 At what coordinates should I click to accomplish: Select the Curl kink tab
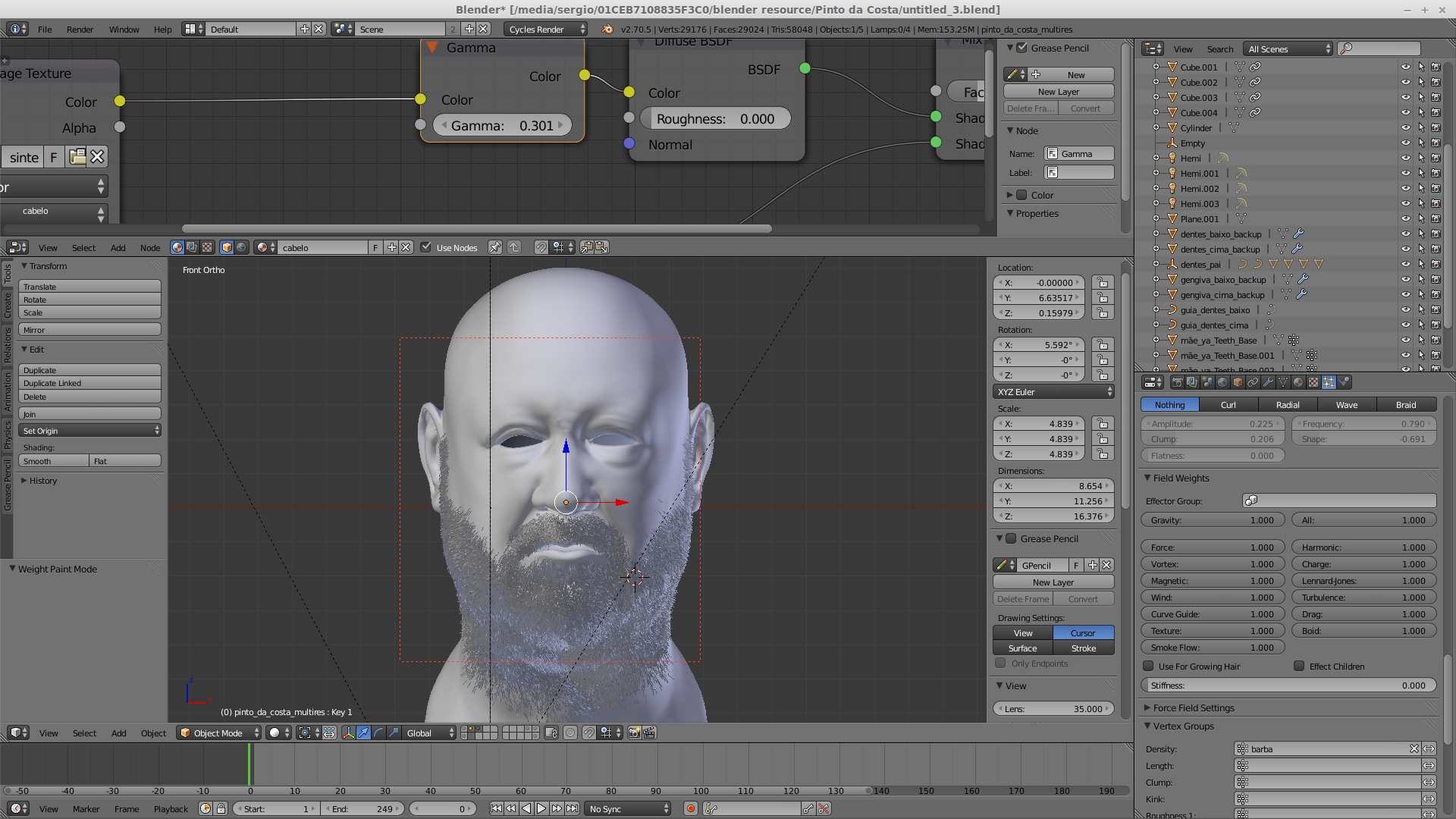click(1228, 405)
